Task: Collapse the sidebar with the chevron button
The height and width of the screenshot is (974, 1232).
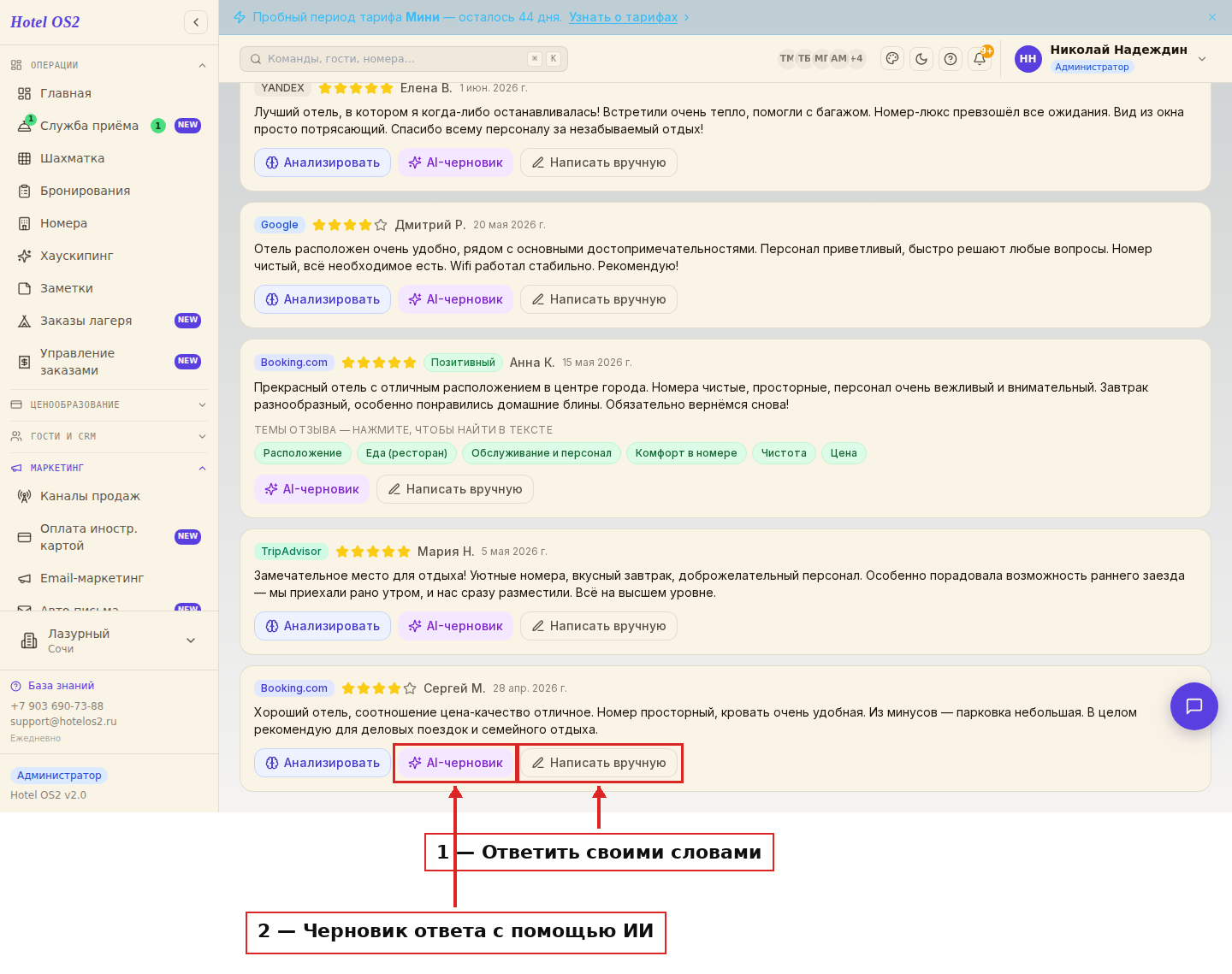Action: point(196,22)
